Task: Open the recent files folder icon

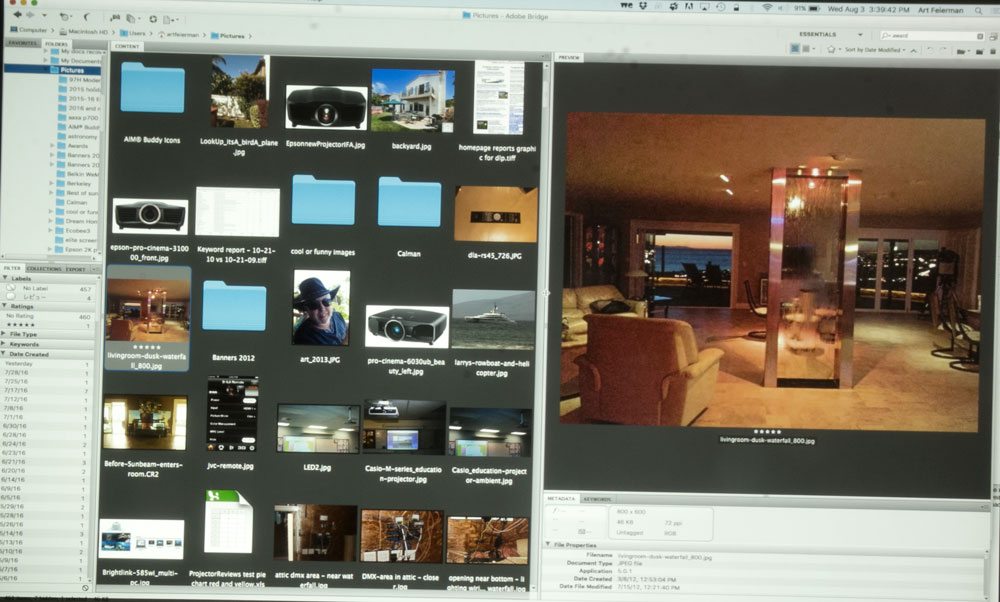Action: (961, 51)
